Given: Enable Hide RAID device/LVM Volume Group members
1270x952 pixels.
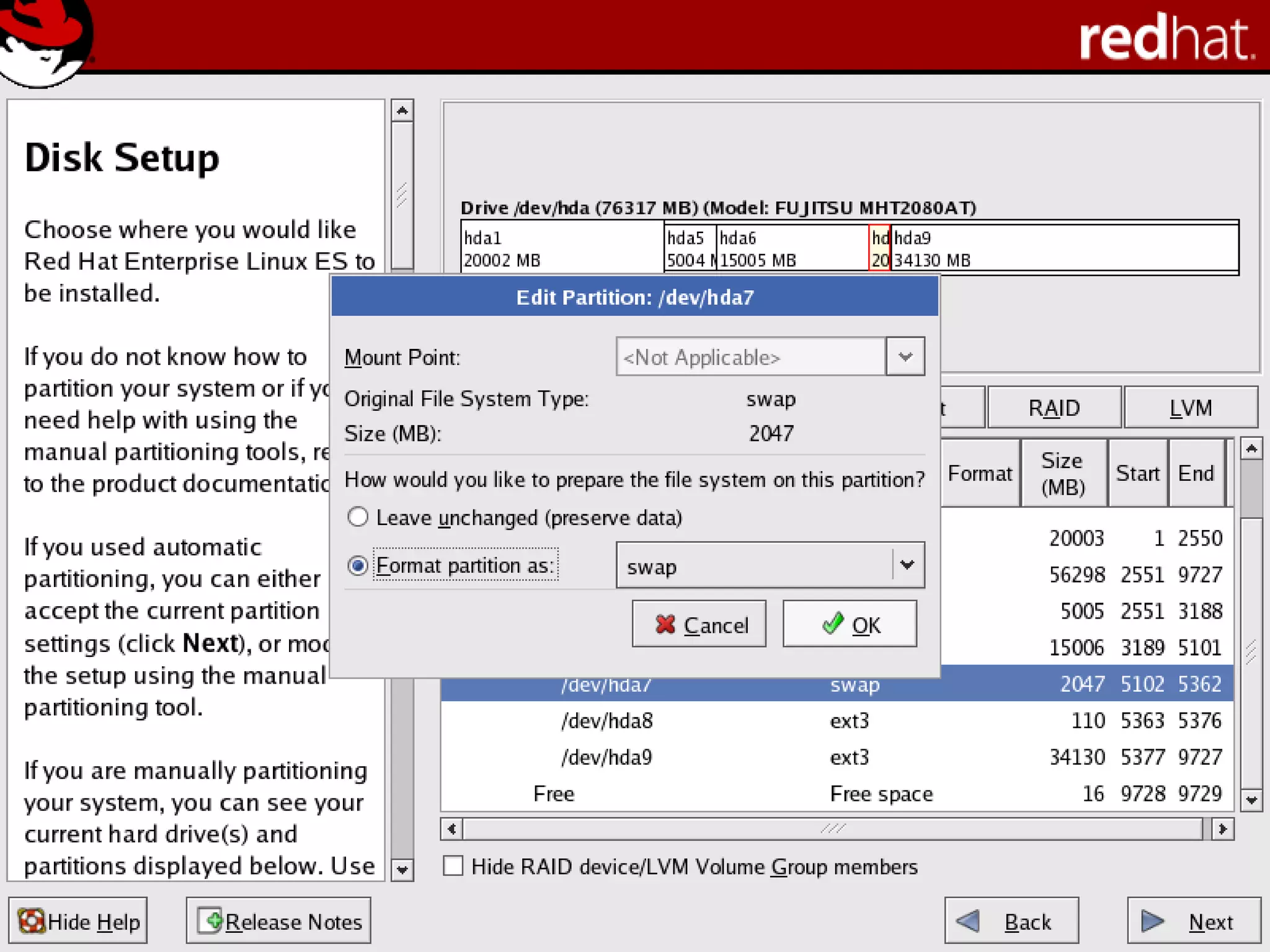Looking at the screenshot, I should pos(453,866).
